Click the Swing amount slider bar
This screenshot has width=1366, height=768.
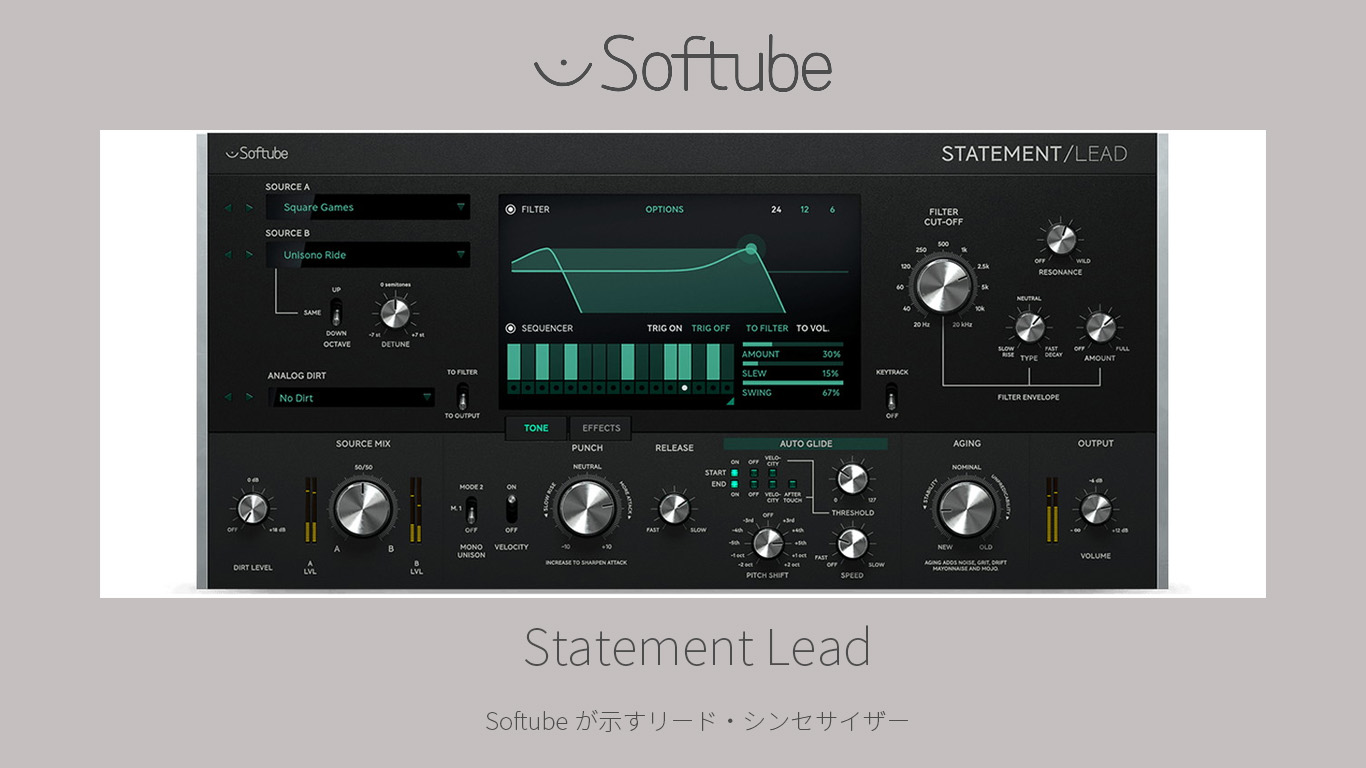tap(791, 383)
